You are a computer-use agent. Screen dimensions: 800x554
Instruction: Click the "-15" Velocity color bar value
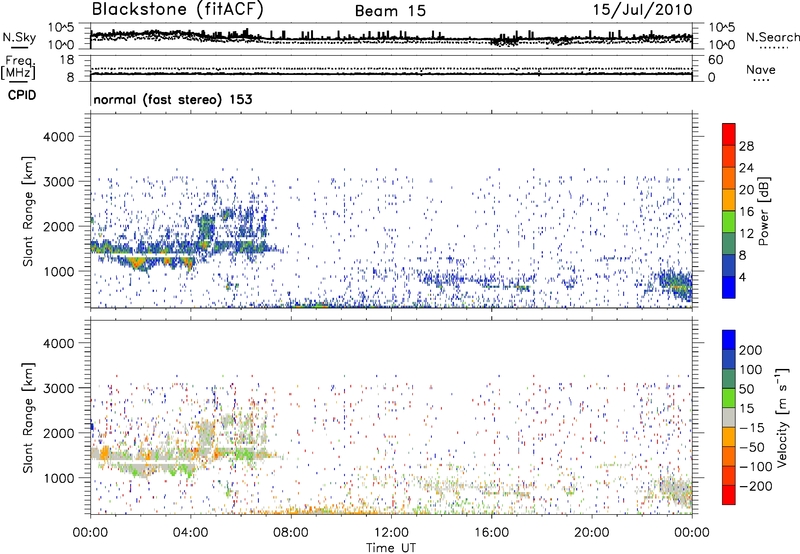(x=752, y=428)
